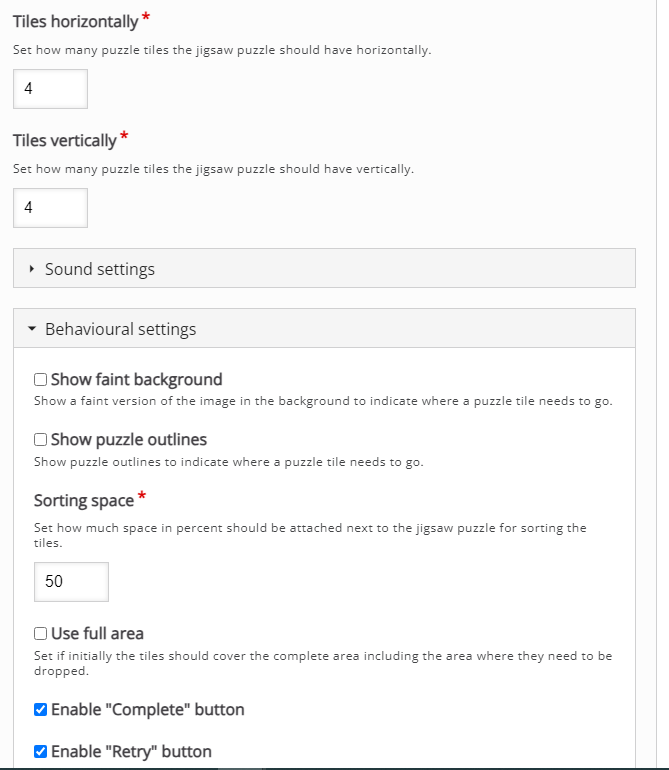Click the Tiles horizontally number field
Screen dimensions: 669x770
point(50,89)
